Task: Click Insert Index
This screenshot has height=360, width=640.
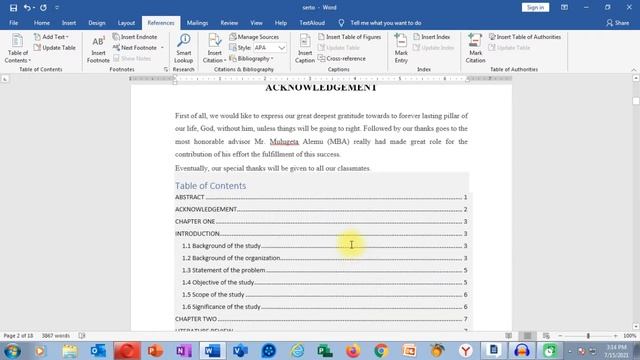Action: [x=431, y=37]
